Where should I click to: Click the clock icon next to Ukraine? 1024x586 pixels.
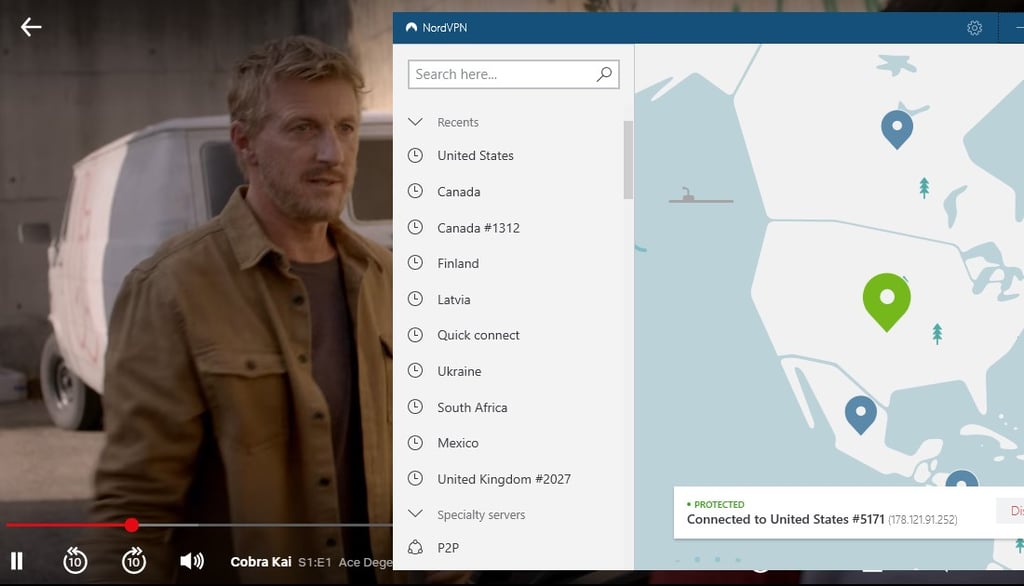coord(415,370)
